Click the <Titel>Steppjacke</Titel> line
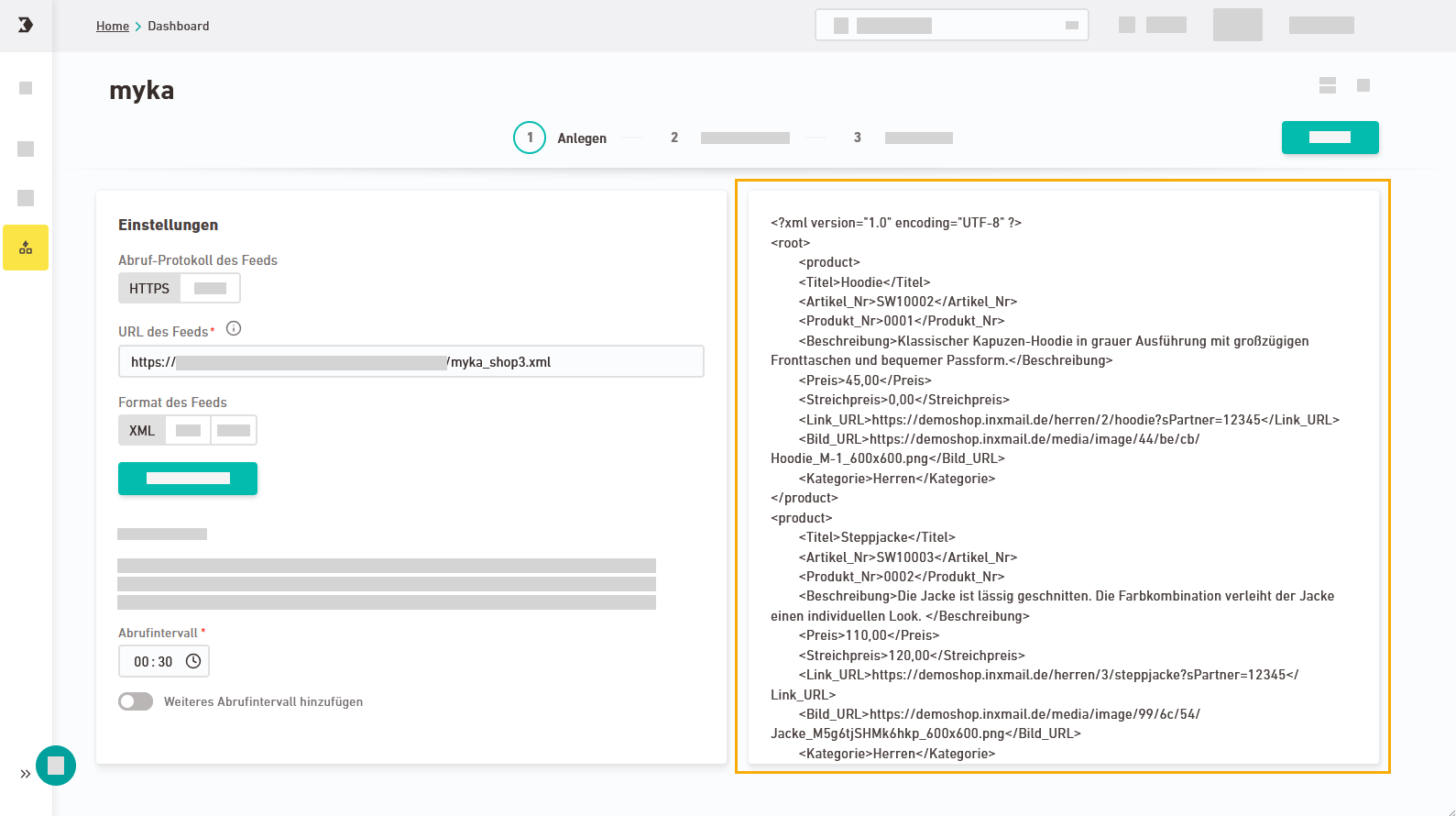Image resolution: width=1456 pixels, height=816 pixels. (x=877, y=537)
